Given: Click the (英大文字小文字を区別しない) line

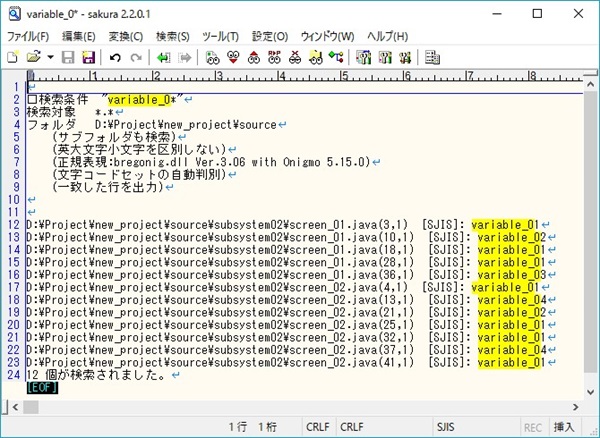Looking at the screenshot, I should coord(144,150).
